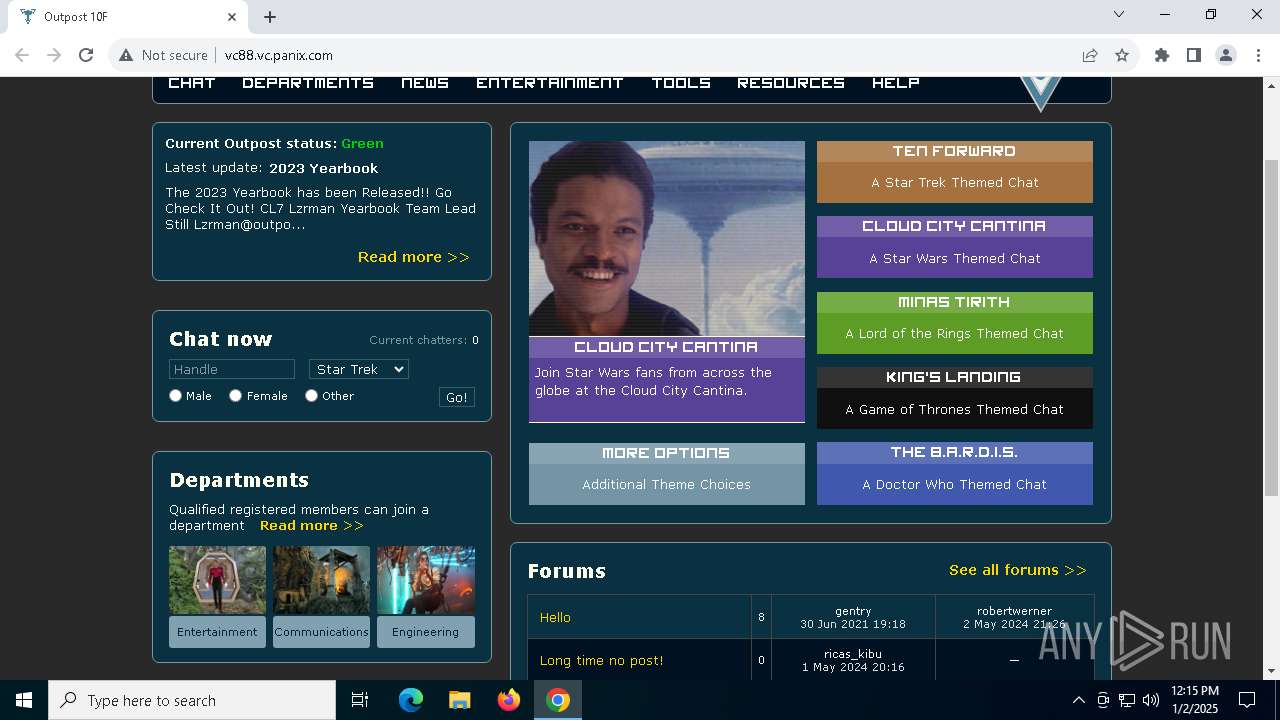Open The B.A.R.D.I.S. Doctor Who chat
The height and width of the screenshot is (720, 1280).
click(x=955, y=473)
